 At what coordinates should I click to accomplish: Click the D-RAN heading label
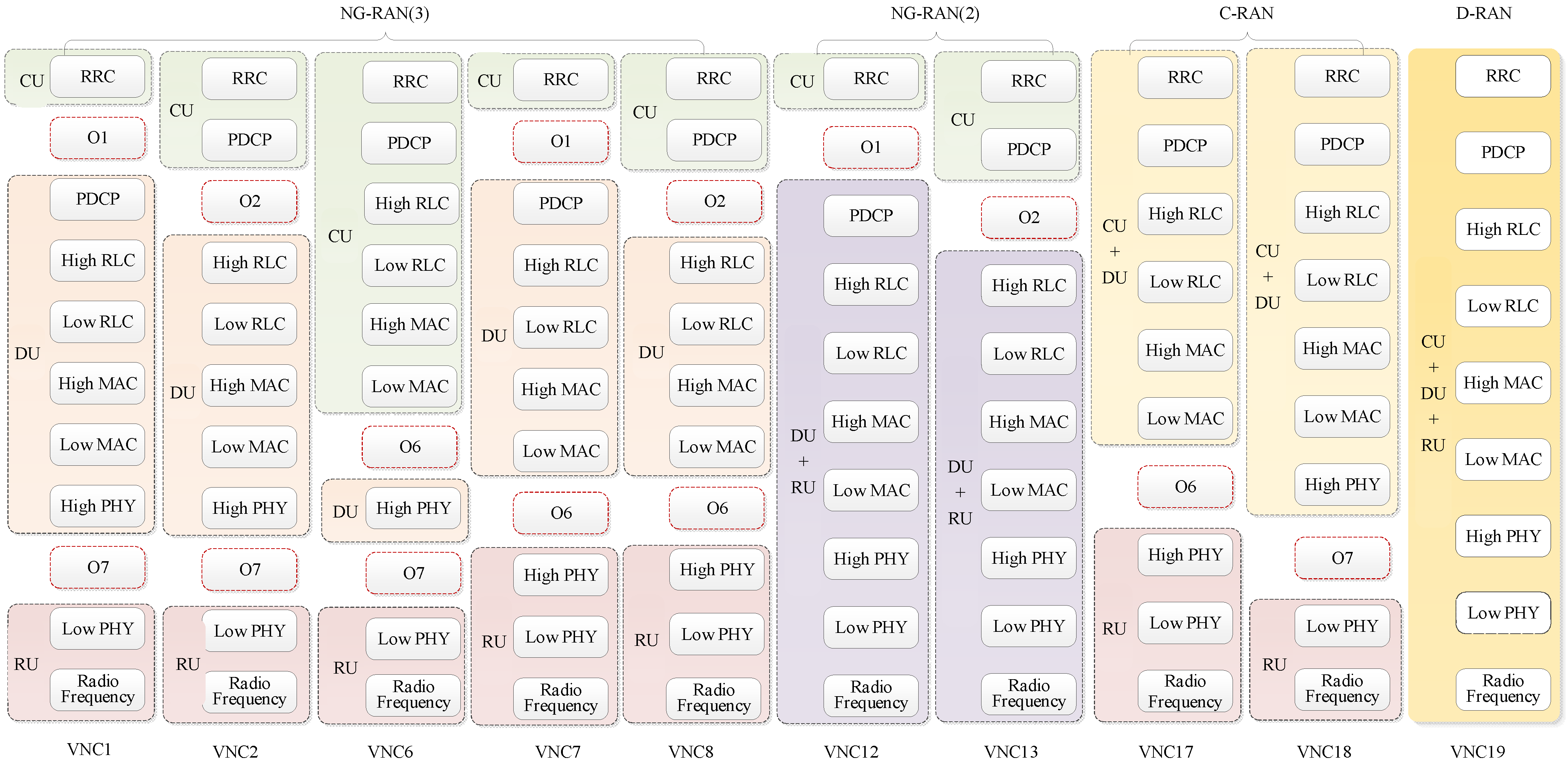1483,13
